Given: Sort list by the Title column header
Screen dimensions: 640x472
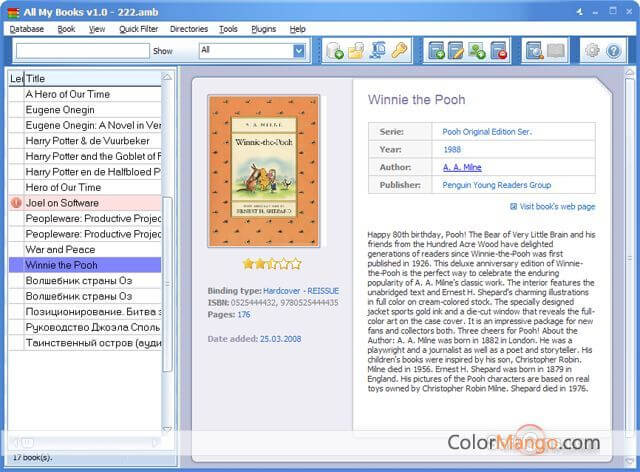Looking at the screenshot, I should (x=93, y=78).
